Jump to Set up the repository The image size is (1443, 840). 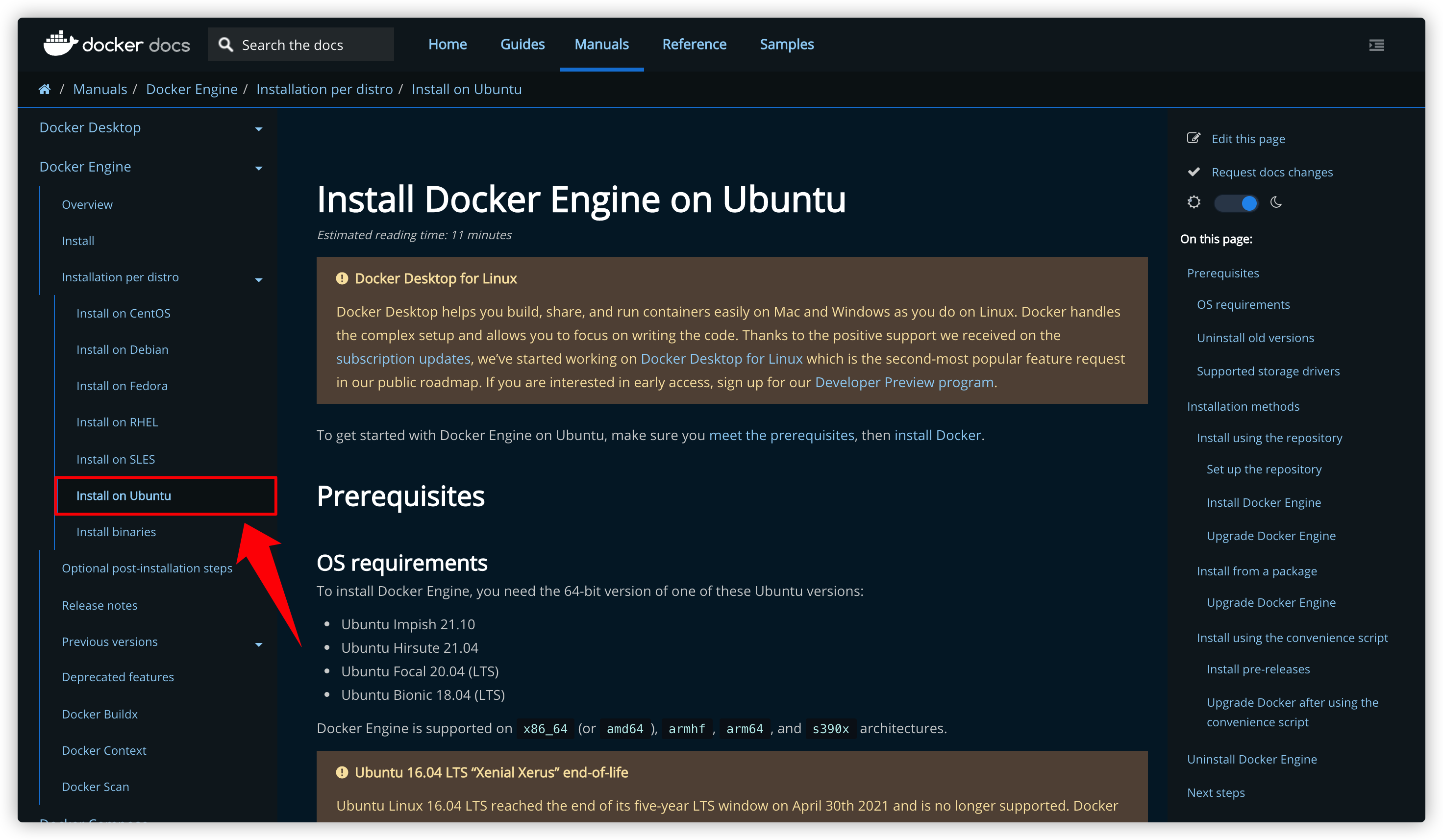coord(1264,469)
